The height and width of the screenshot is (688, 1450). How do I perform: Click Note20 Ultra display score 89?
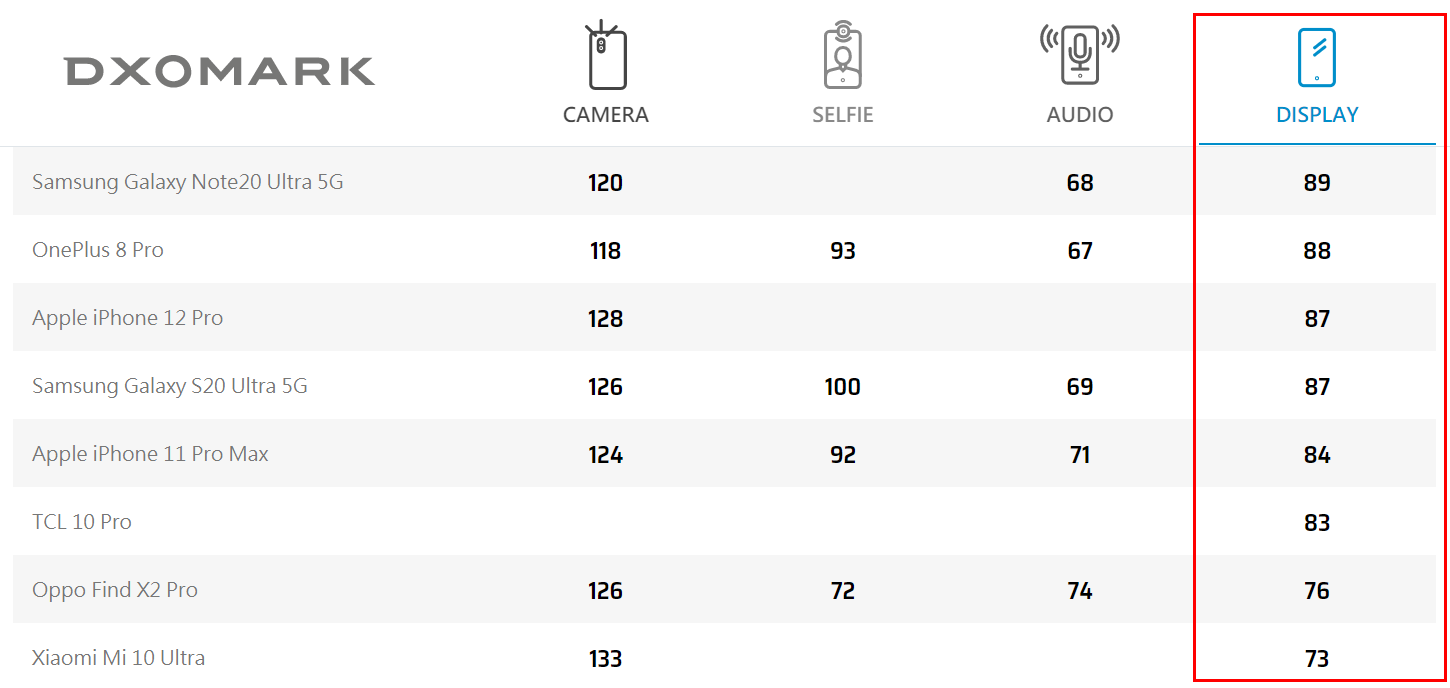(1317, 183)
